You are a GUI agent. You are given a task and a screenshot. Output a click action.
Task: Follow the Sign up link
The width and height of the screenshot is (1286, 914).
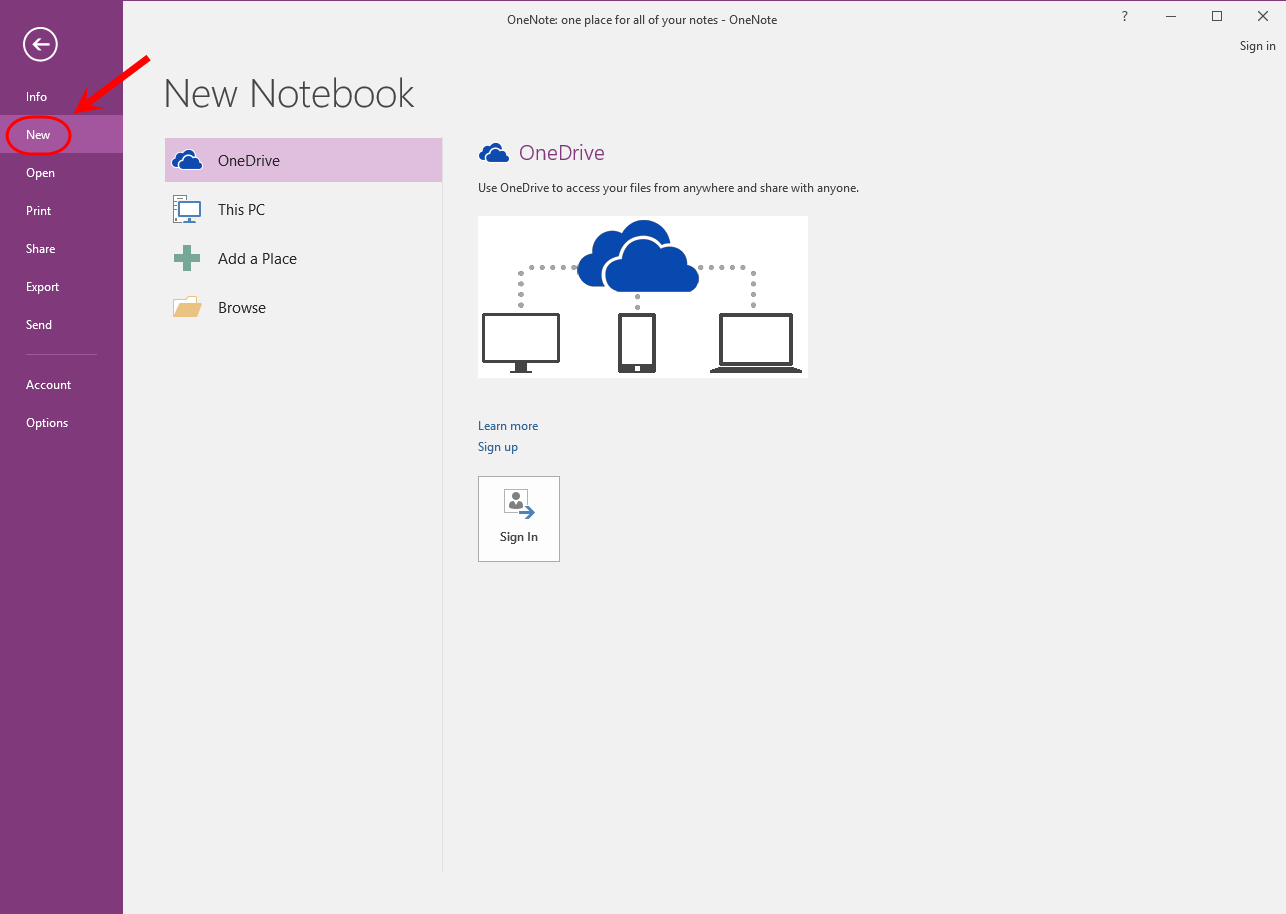(498, 447)
